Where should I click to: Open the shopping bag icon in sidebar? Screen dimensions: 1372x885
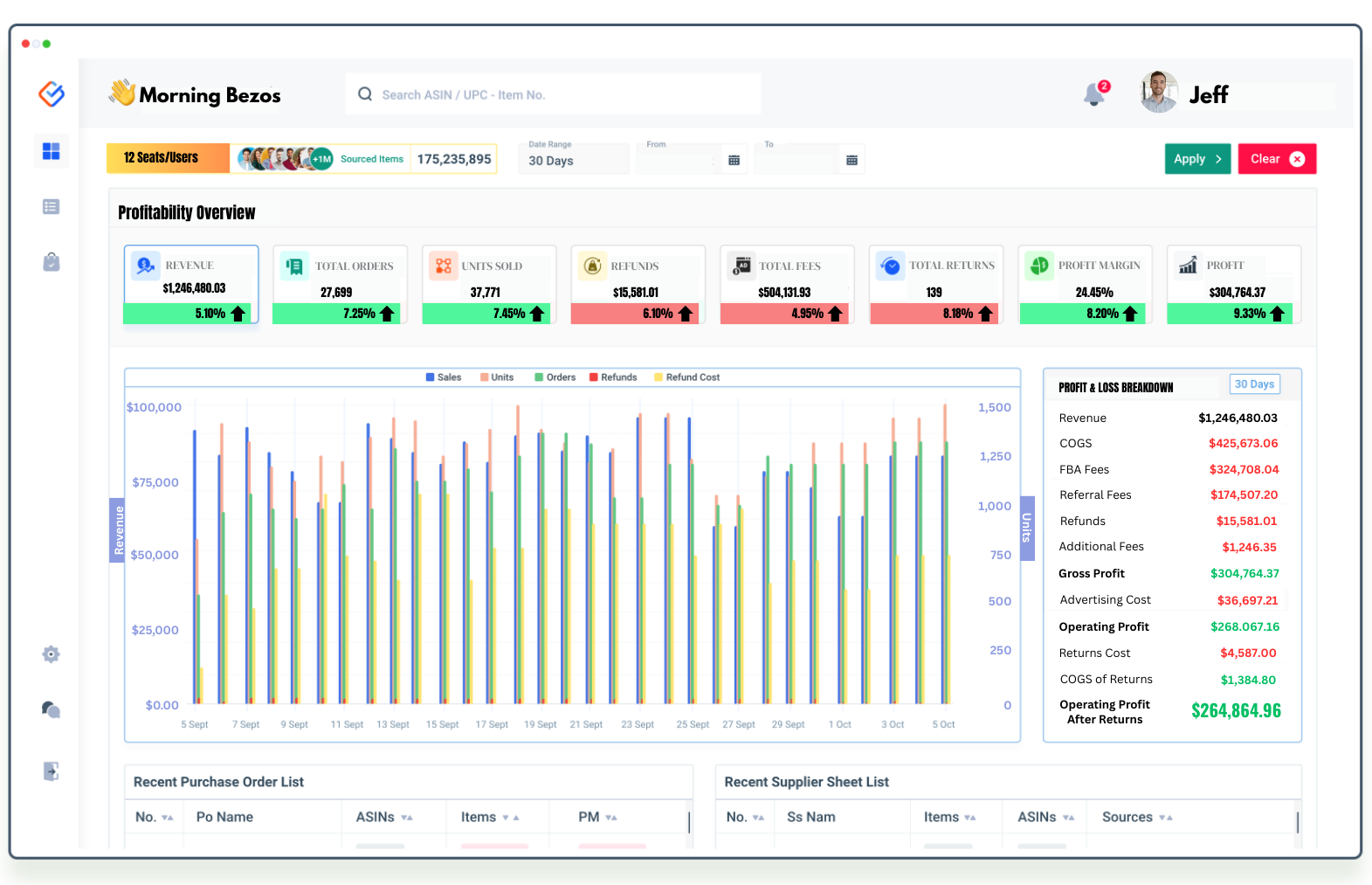pos(52,262)
